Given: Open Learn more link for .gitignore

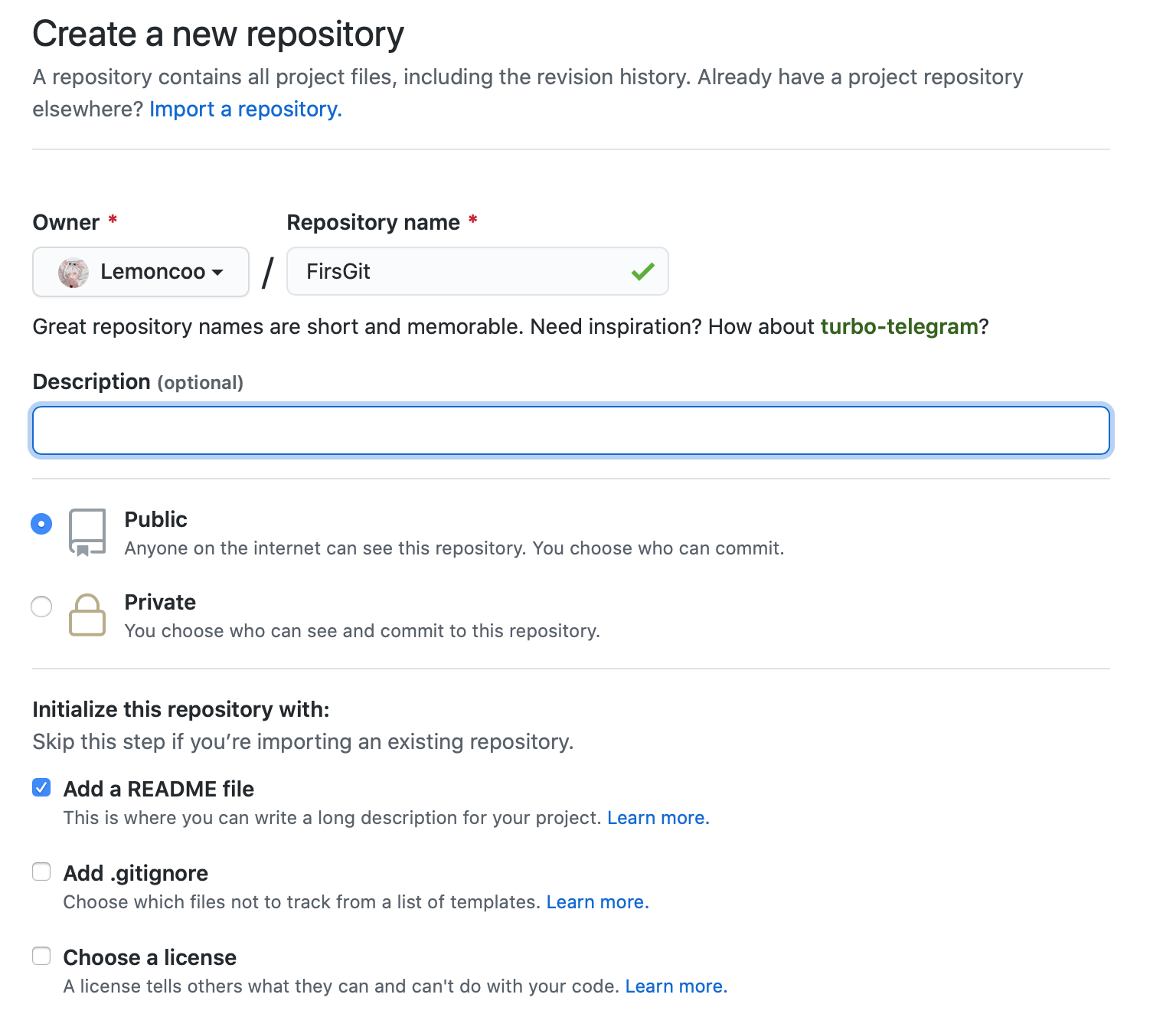Looking at the screenshot, I should pyautogui.click(x=597, y=902).
